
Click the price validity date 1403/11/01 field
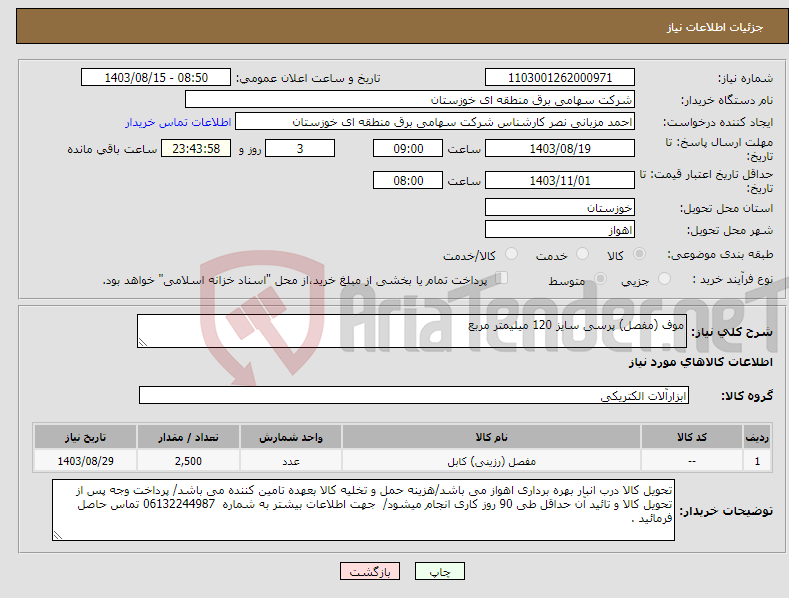560,180
